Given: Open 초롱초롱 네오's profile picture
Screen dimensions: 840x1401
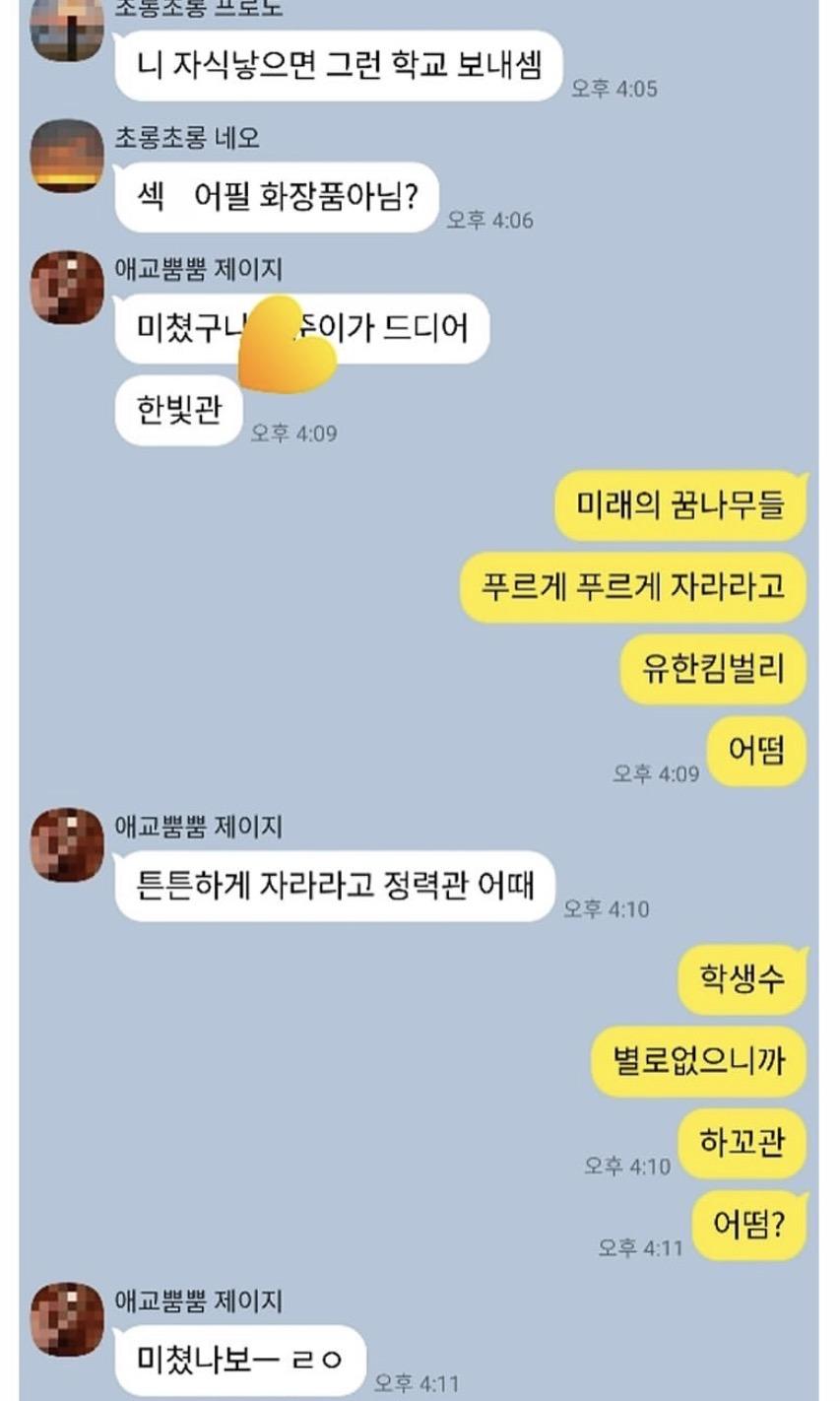Looking at the screenshot, I should 67,156.
